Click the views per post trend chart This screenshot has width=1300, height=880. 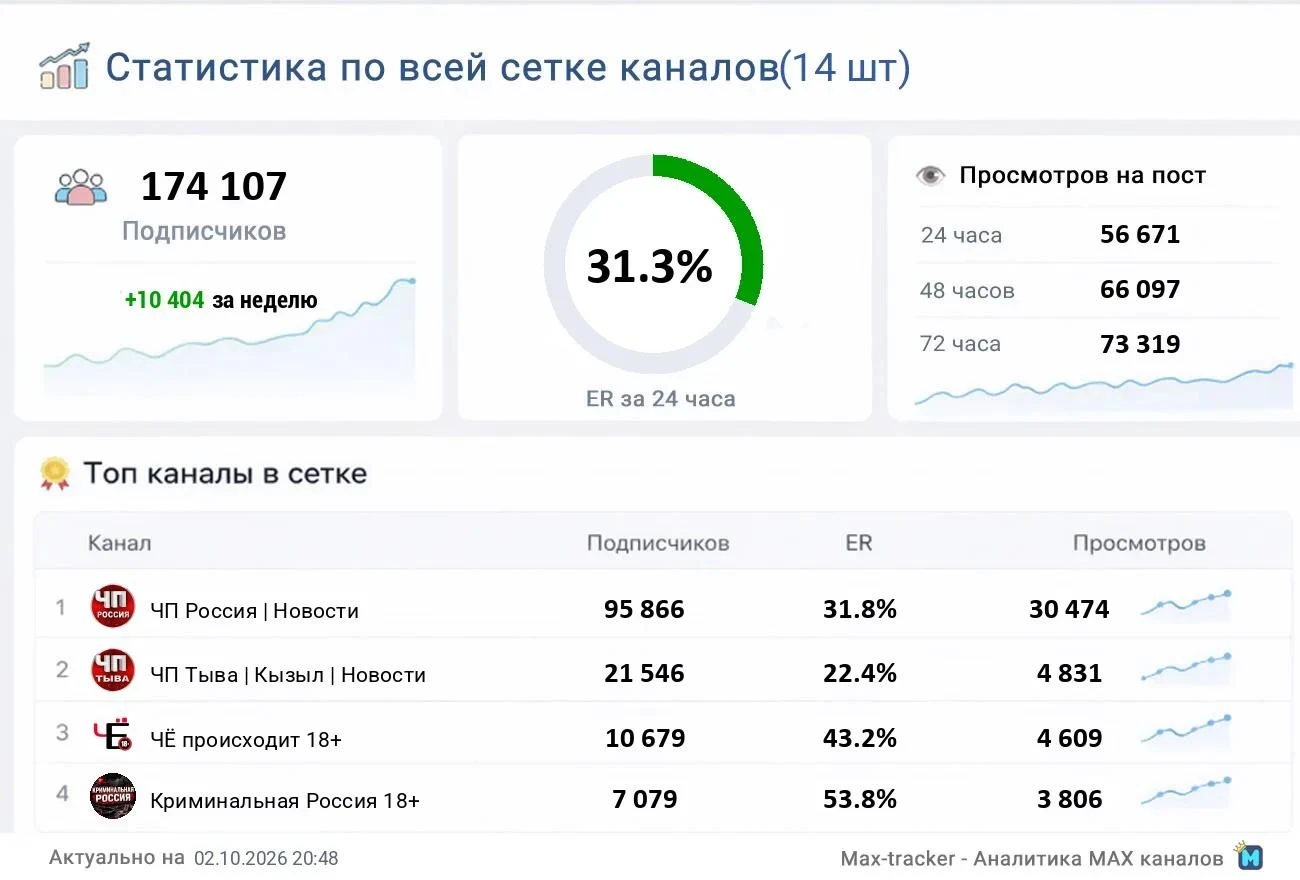[1103, 386]
